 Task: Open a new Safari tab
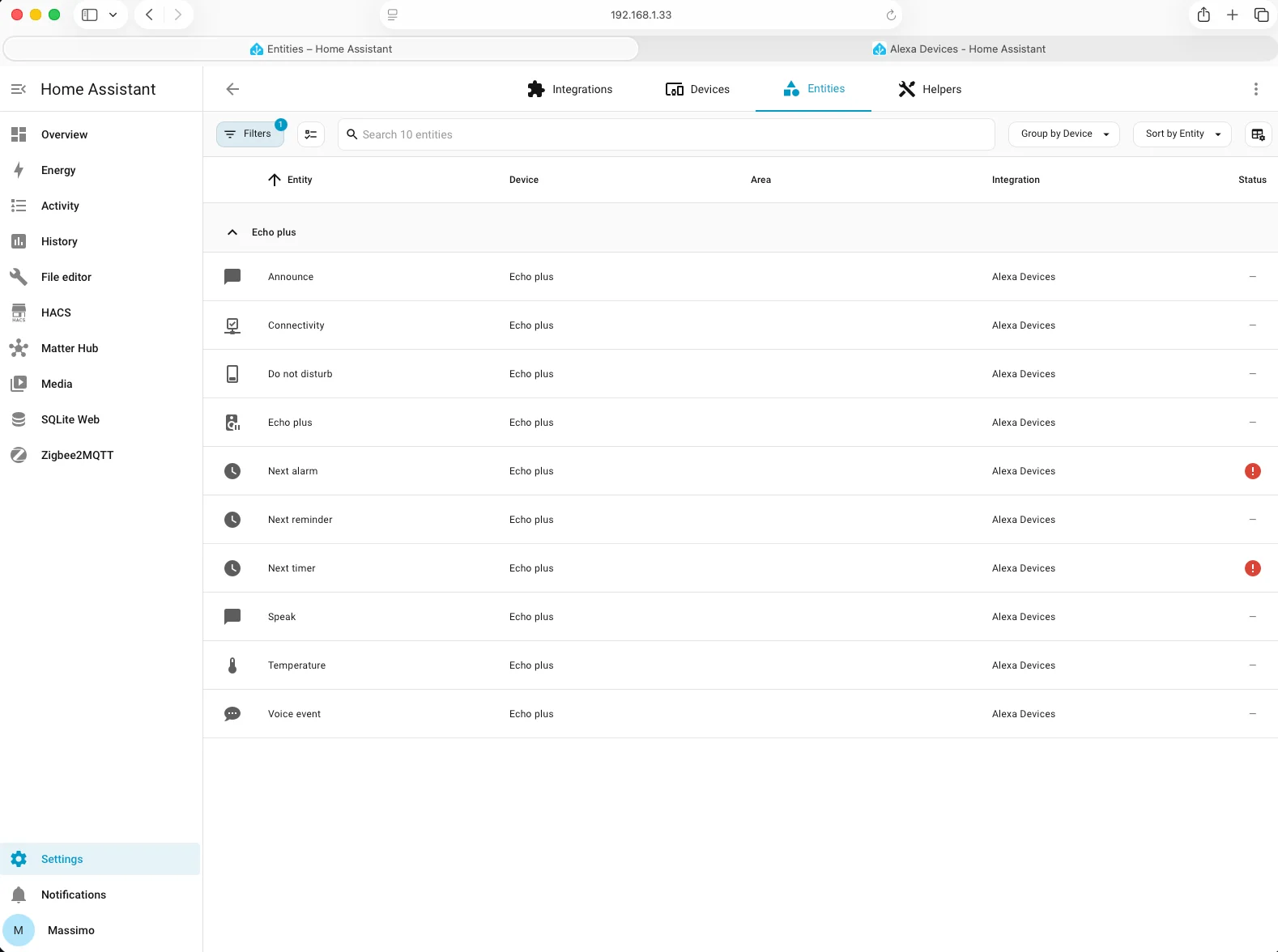tap(1232, 15)
